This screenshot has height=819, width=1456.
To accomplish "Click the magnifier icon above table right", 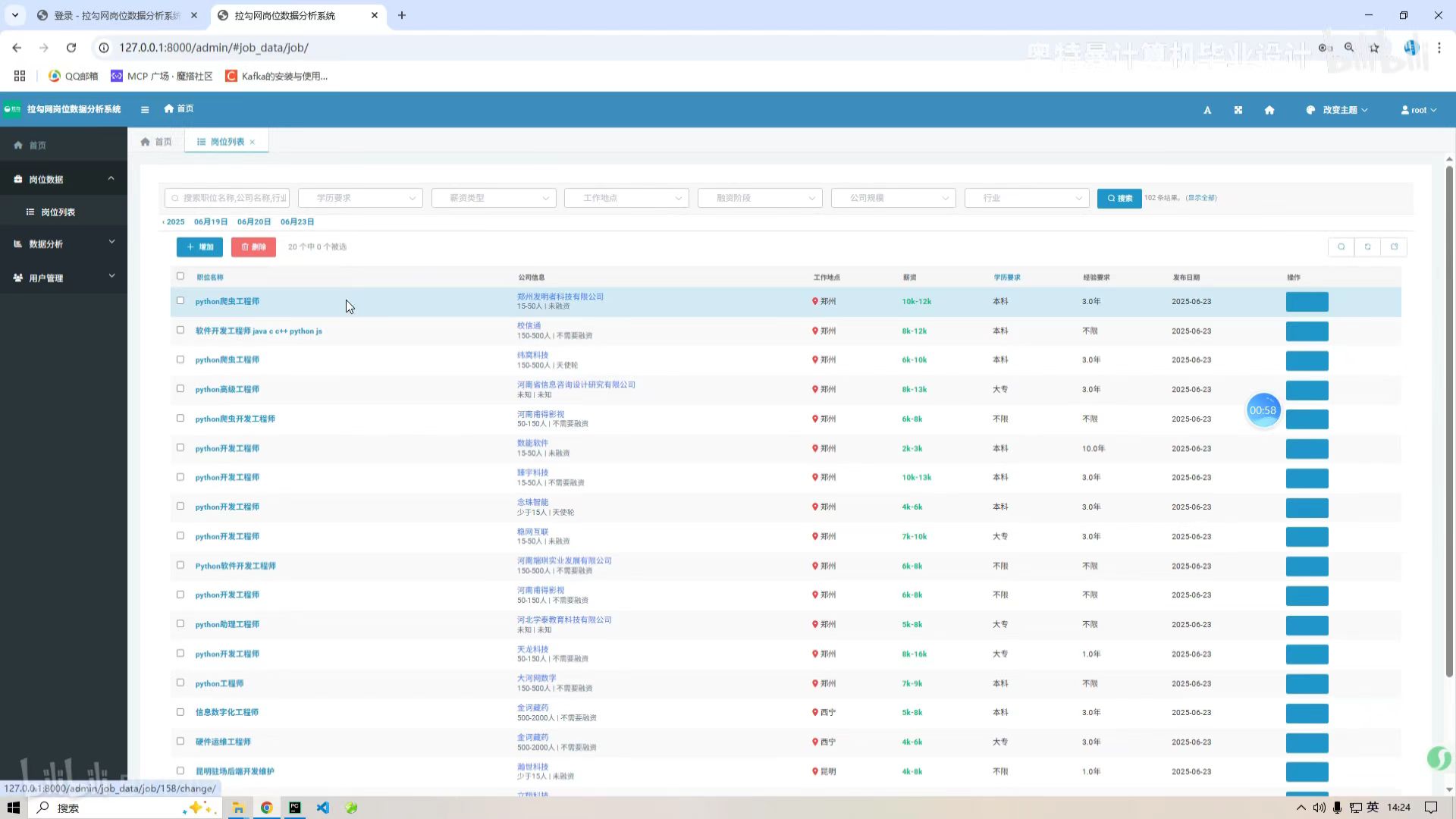I will 1341,247.
